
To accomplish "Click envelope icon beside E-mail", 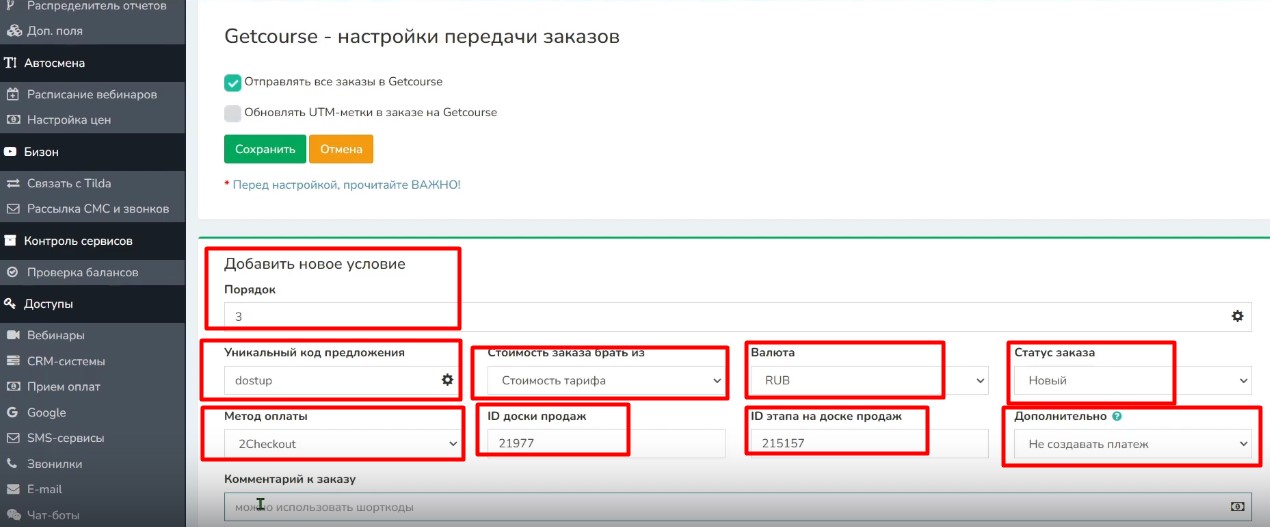I will [13, 489].
